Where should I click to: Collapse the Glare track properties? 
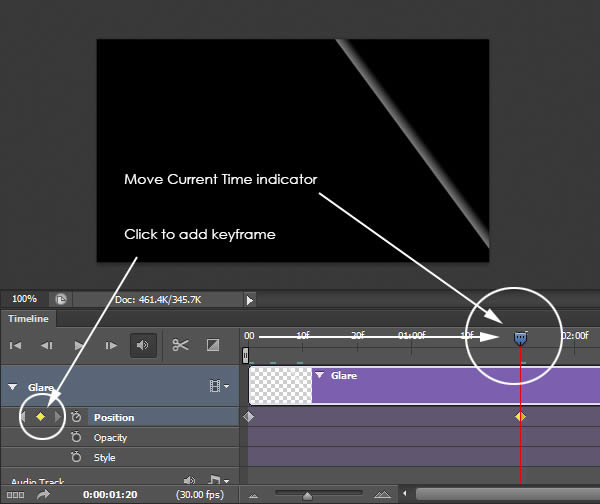click(13, 387)
